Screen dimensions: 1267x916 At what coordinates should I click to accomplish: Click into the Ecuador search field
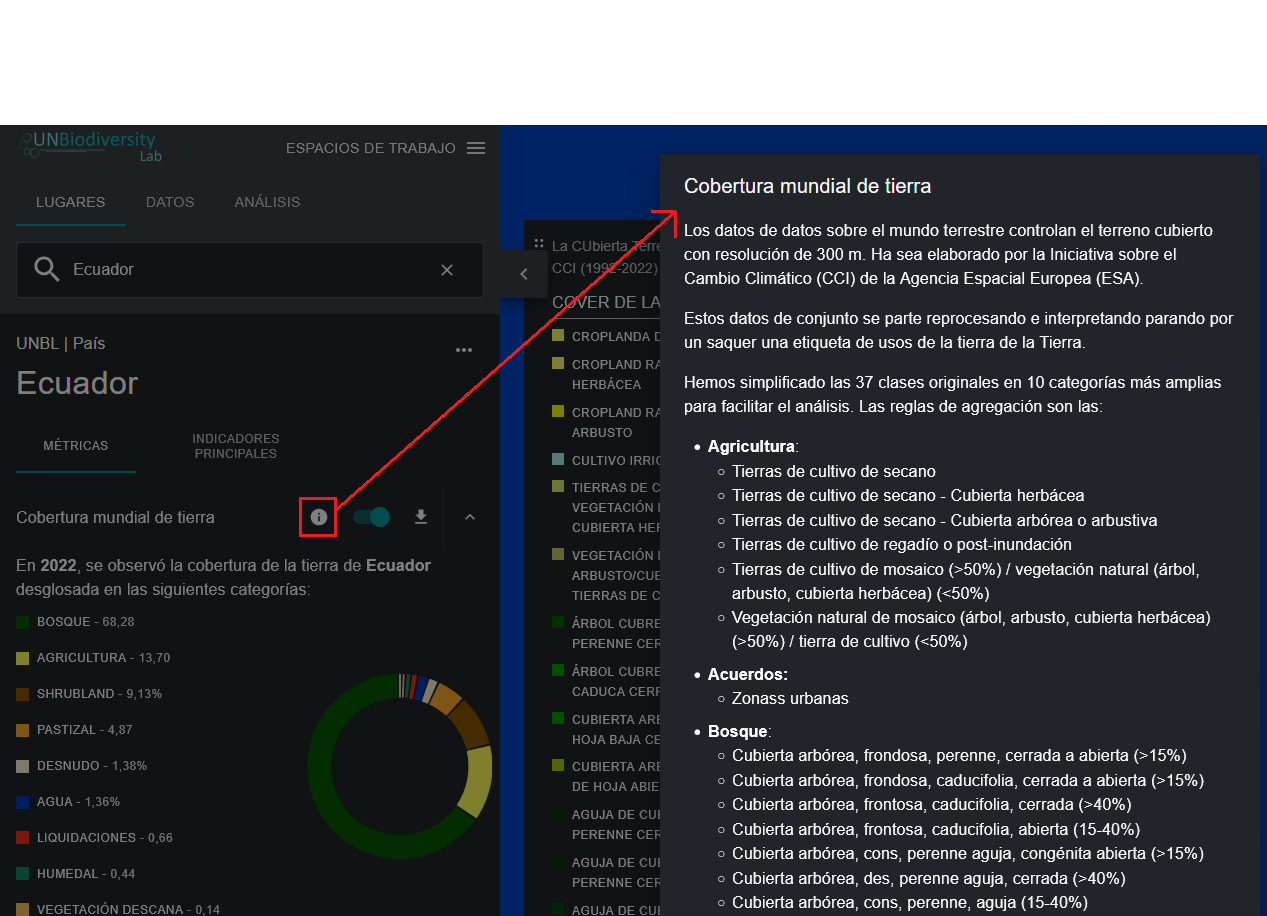coord(250,270)
